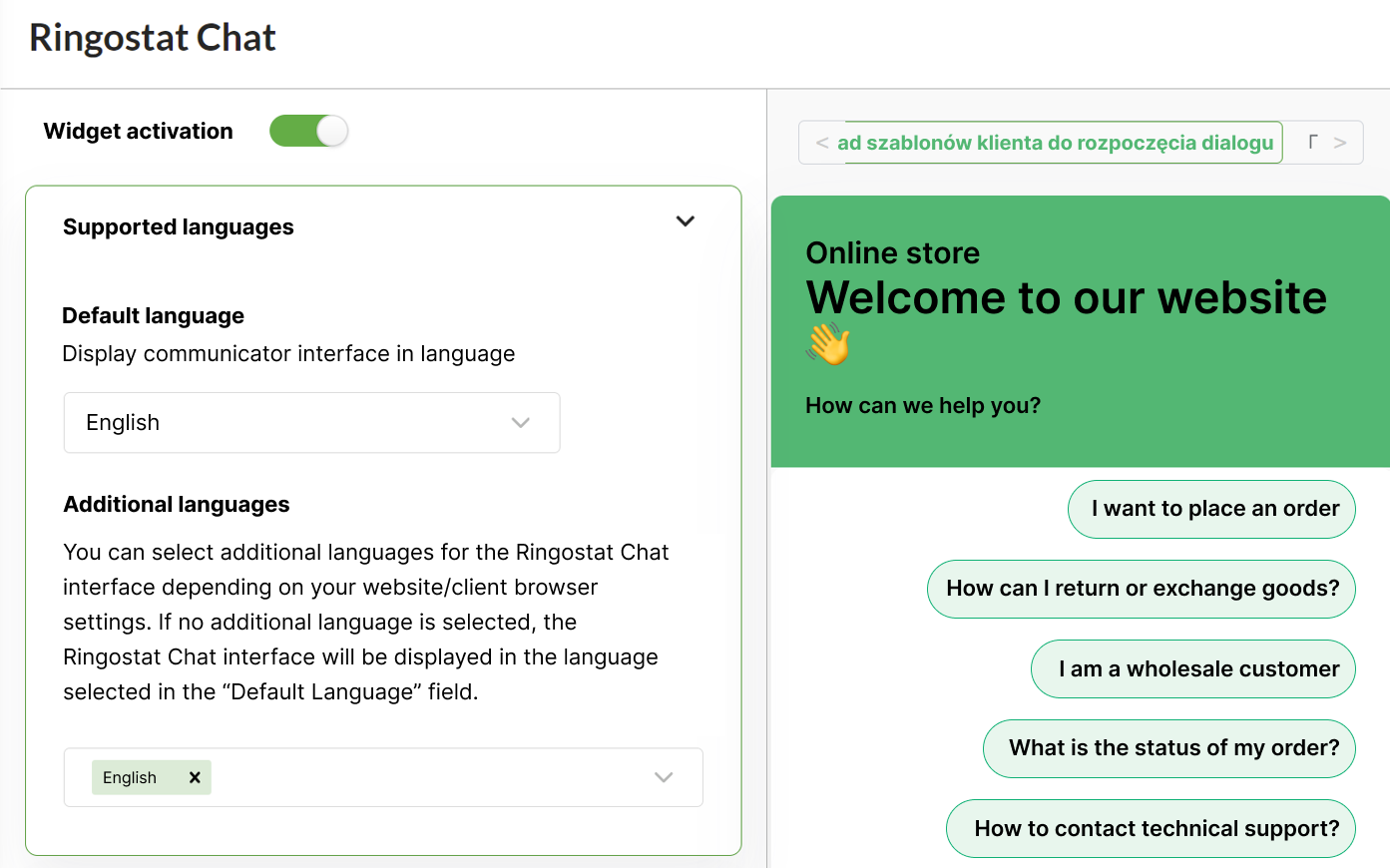Image resolution: width=1390 pixels, height=868 pixels.
Task: Click How to contact technical support
Action: click(x=1151, y=828)
